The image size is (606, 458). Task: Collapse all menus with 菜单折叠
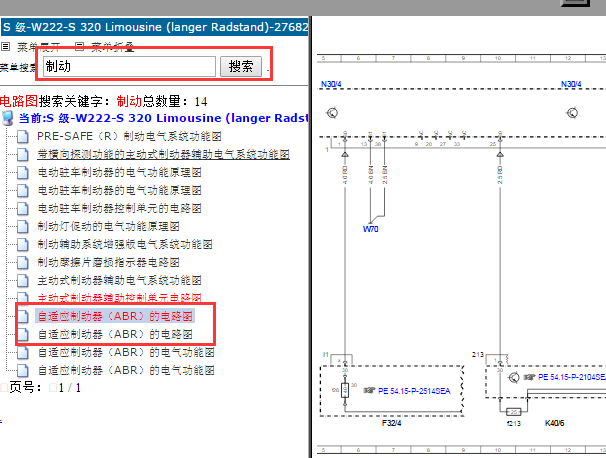[x=112, y=47]
